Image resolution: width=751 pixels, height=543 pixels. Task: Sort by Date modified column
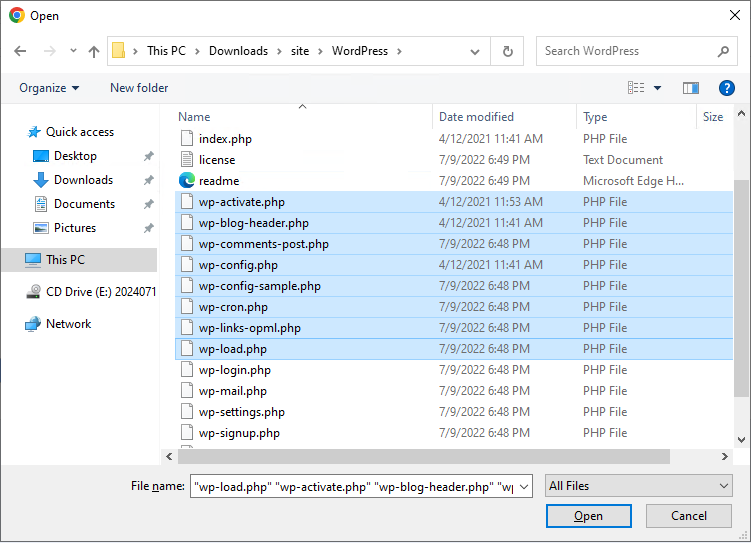(476, 117)
